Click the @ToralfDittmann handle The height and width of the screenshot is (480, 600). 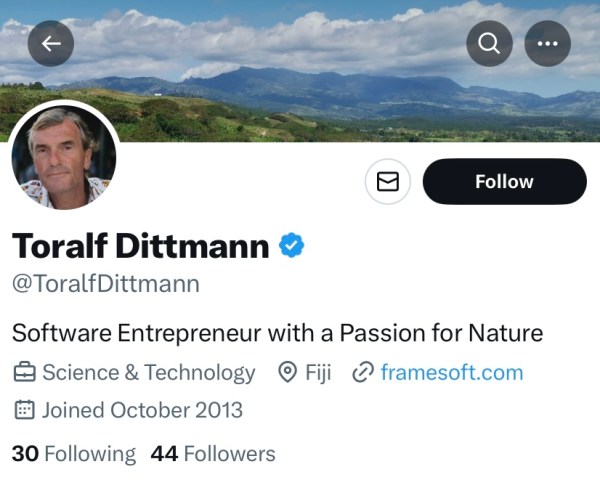point(105,283)
